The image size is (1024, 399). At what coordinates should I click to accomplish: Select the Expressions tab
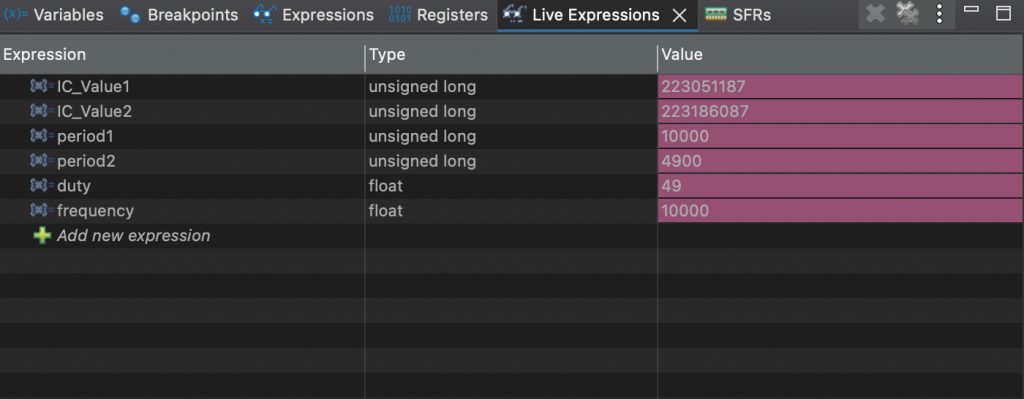point(313,14)
